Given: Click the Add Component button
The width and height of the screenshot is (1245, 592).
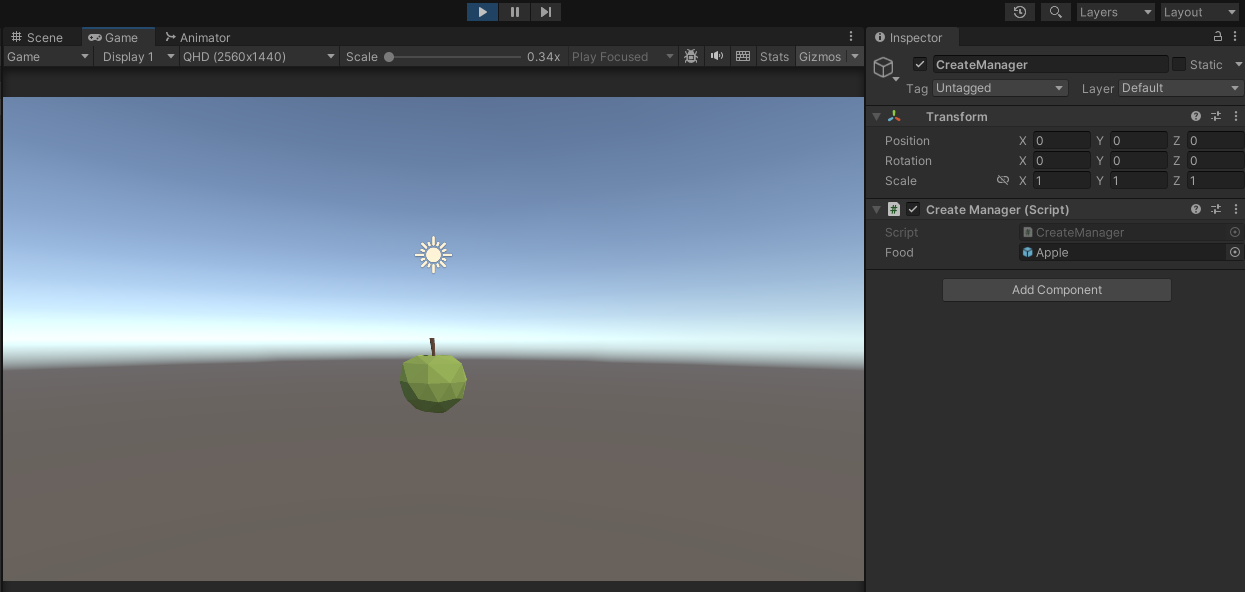Looking at the screenshot, I should pos(1056,290).
